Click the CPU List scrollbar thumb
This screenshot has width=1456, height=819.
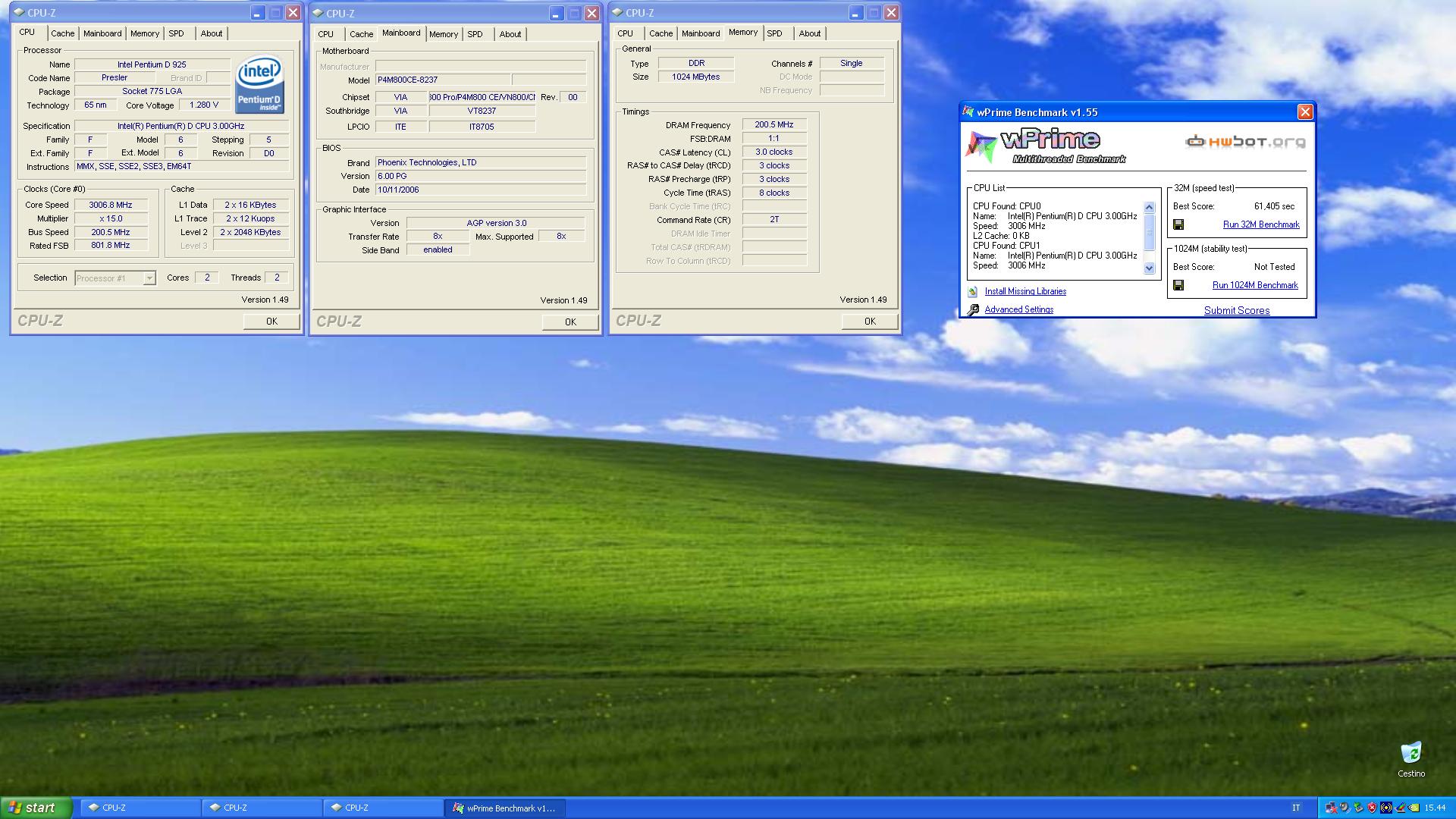[x=1149, y=232]
